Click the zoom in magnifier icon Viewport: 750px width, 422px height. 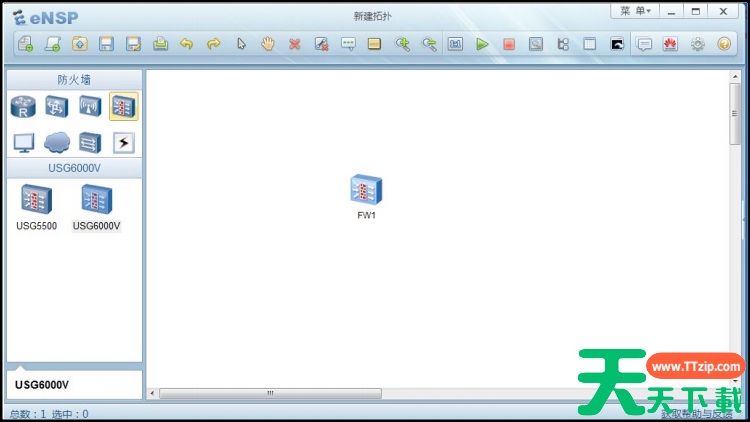tap(402, 44)
